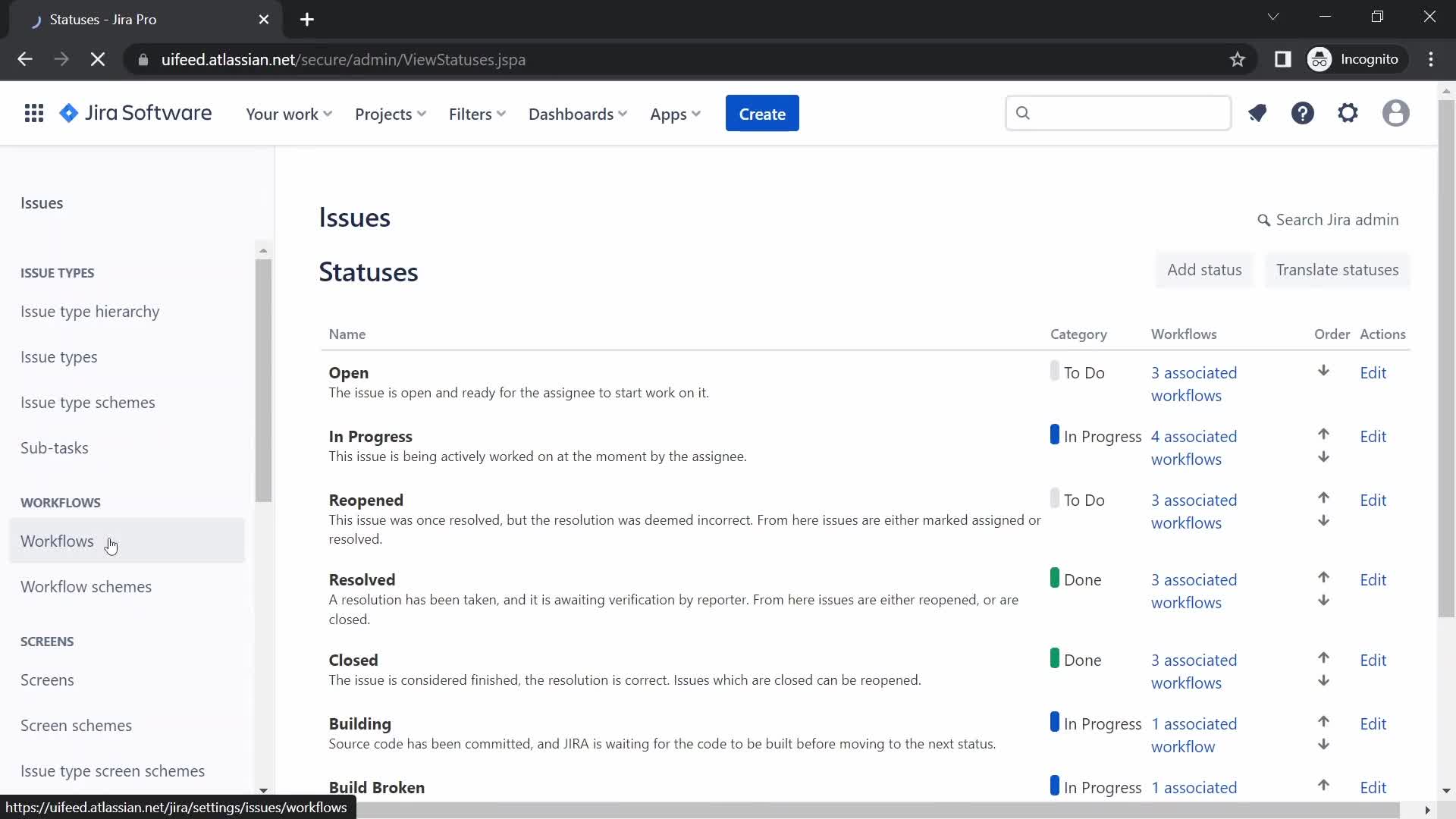Click the Translate statuses button
Image resolution: width=1456 pixels, height=819 pixels.
(x=1337, y=269)
